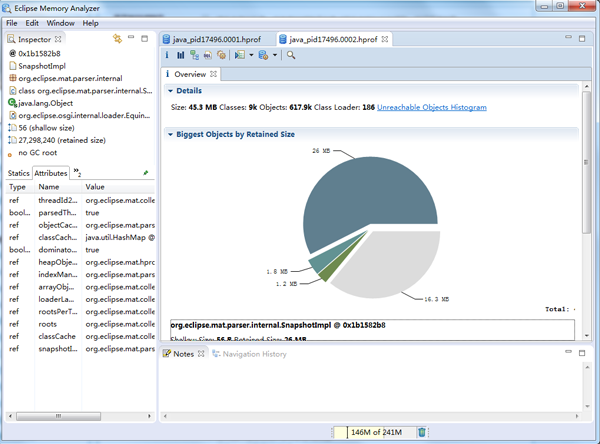This screenshot has height=444, width=600.
Task: Open the reports dropdown arrow in toolbar
Action: pyautogui.click(x=252, y=55)
